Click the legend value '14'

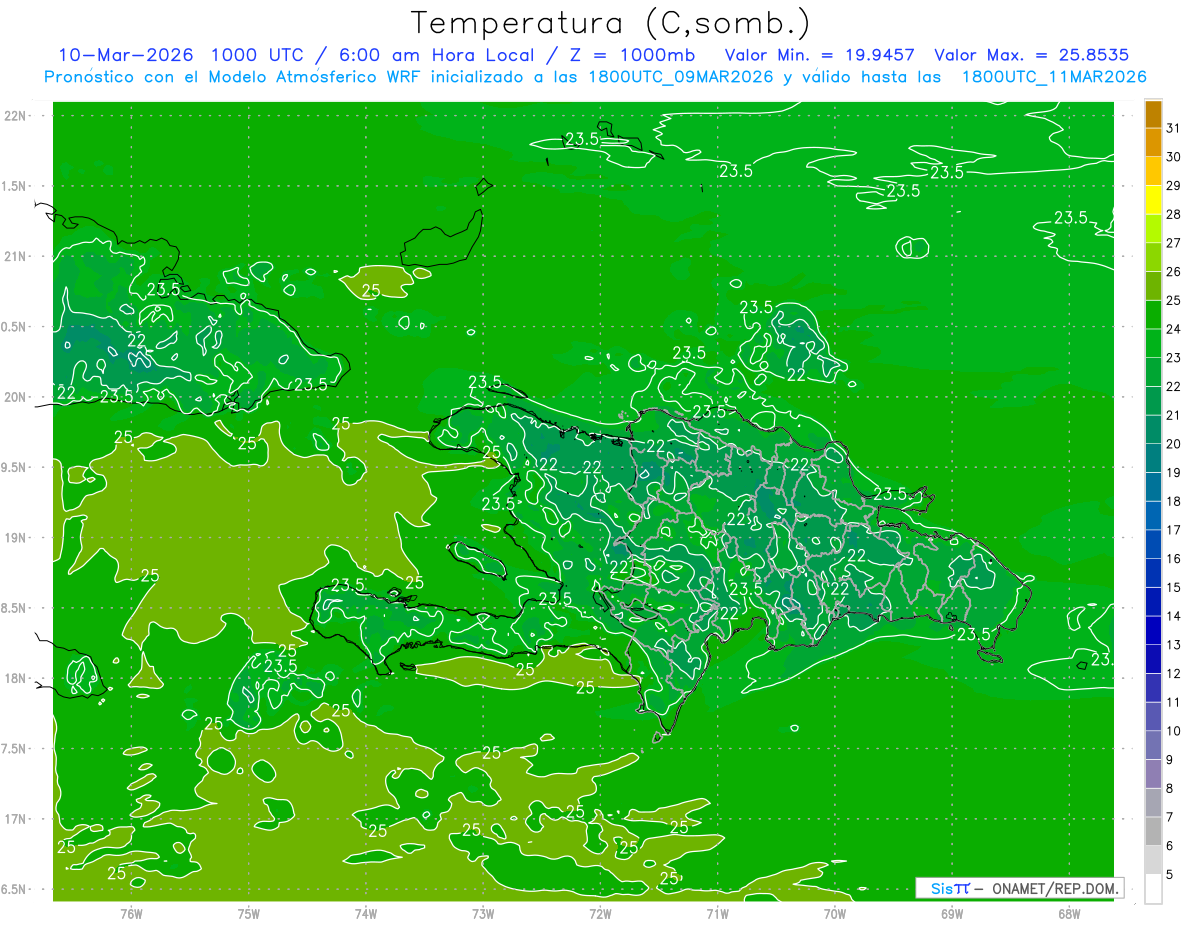pos(1174,616)
